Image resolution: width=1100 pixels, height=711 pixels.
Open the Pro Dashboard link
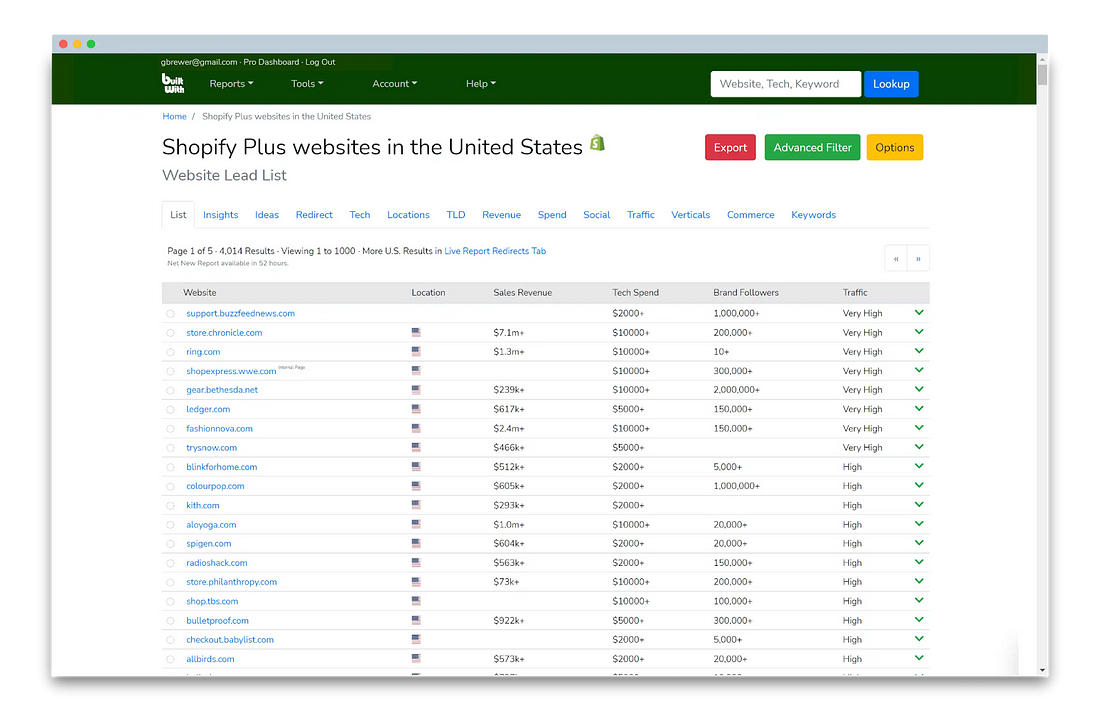coord(271,62)
